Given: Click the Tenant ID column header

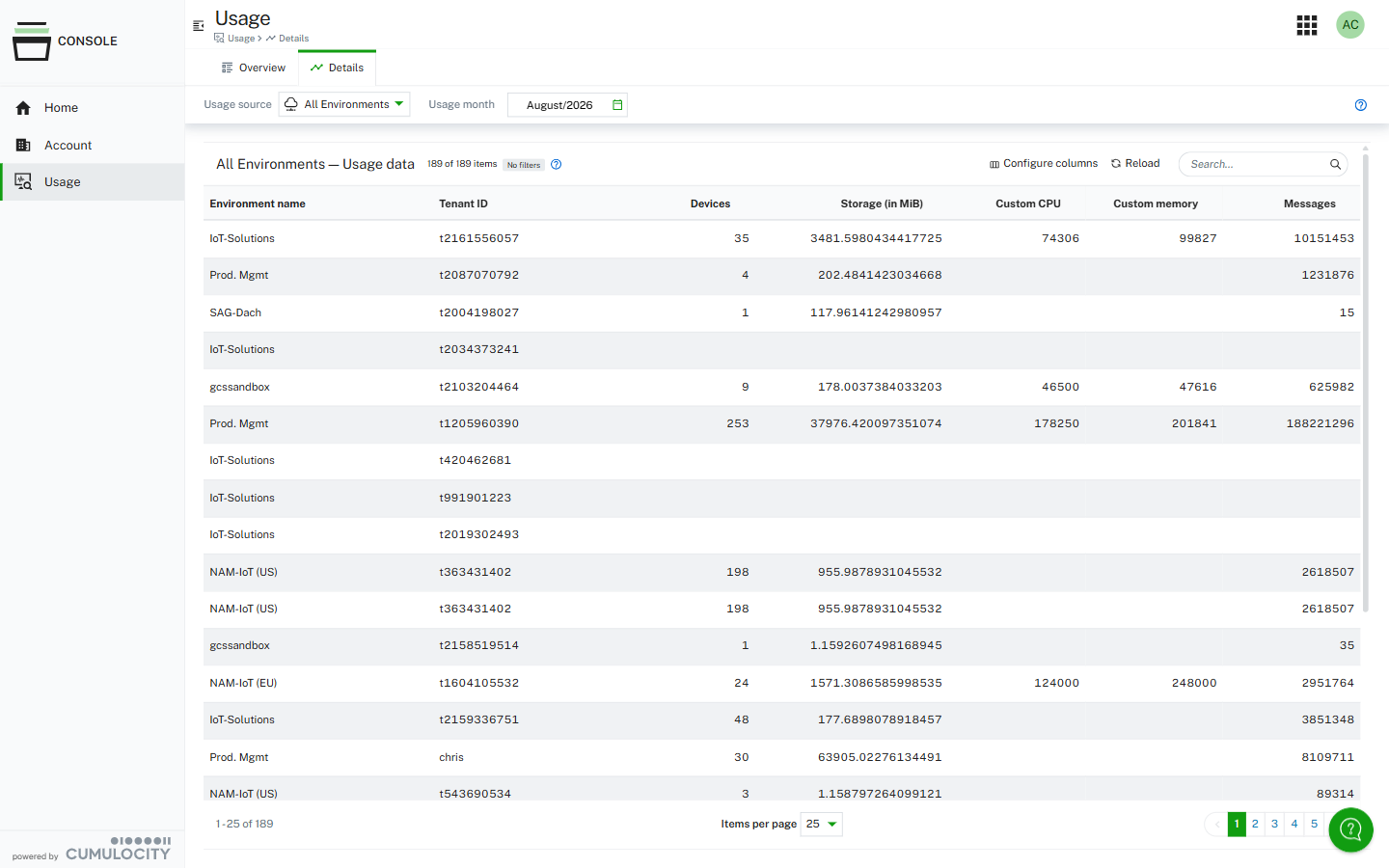Looking at the screenshot, I should [463, 203].
